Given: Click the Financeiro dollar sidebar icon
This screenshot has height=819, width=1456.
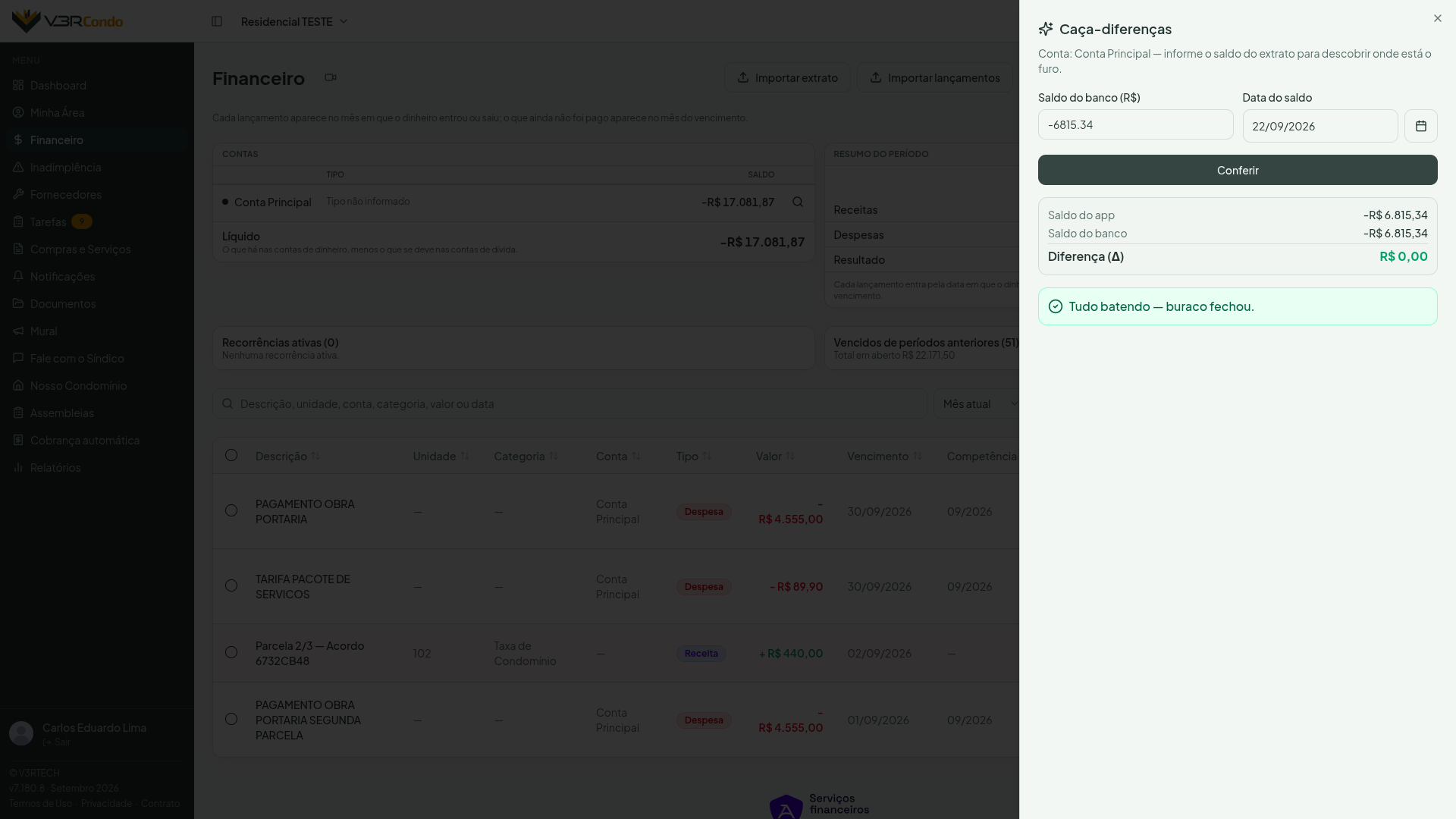Looking at the screenshot, I should (x=18, y=140).
